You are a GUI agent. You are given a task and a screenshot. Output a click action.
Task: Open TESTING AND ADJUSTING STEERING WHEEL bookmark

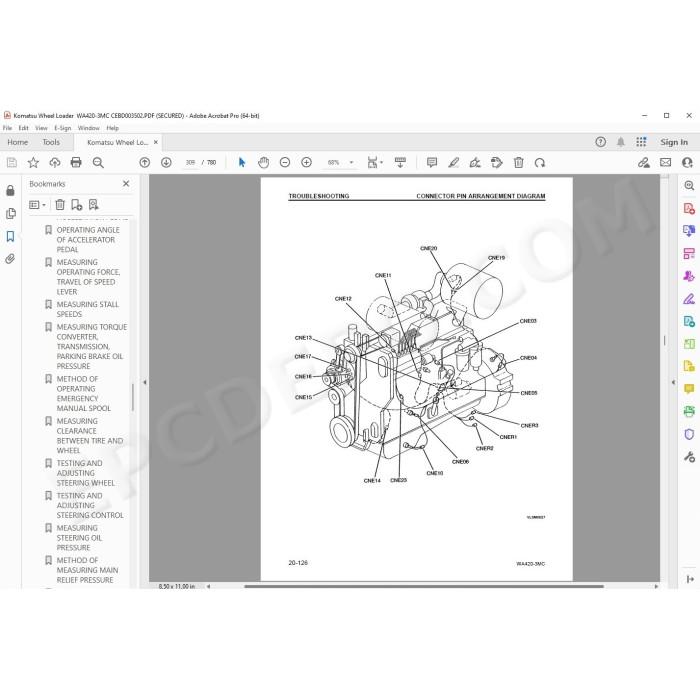[85, 473]
